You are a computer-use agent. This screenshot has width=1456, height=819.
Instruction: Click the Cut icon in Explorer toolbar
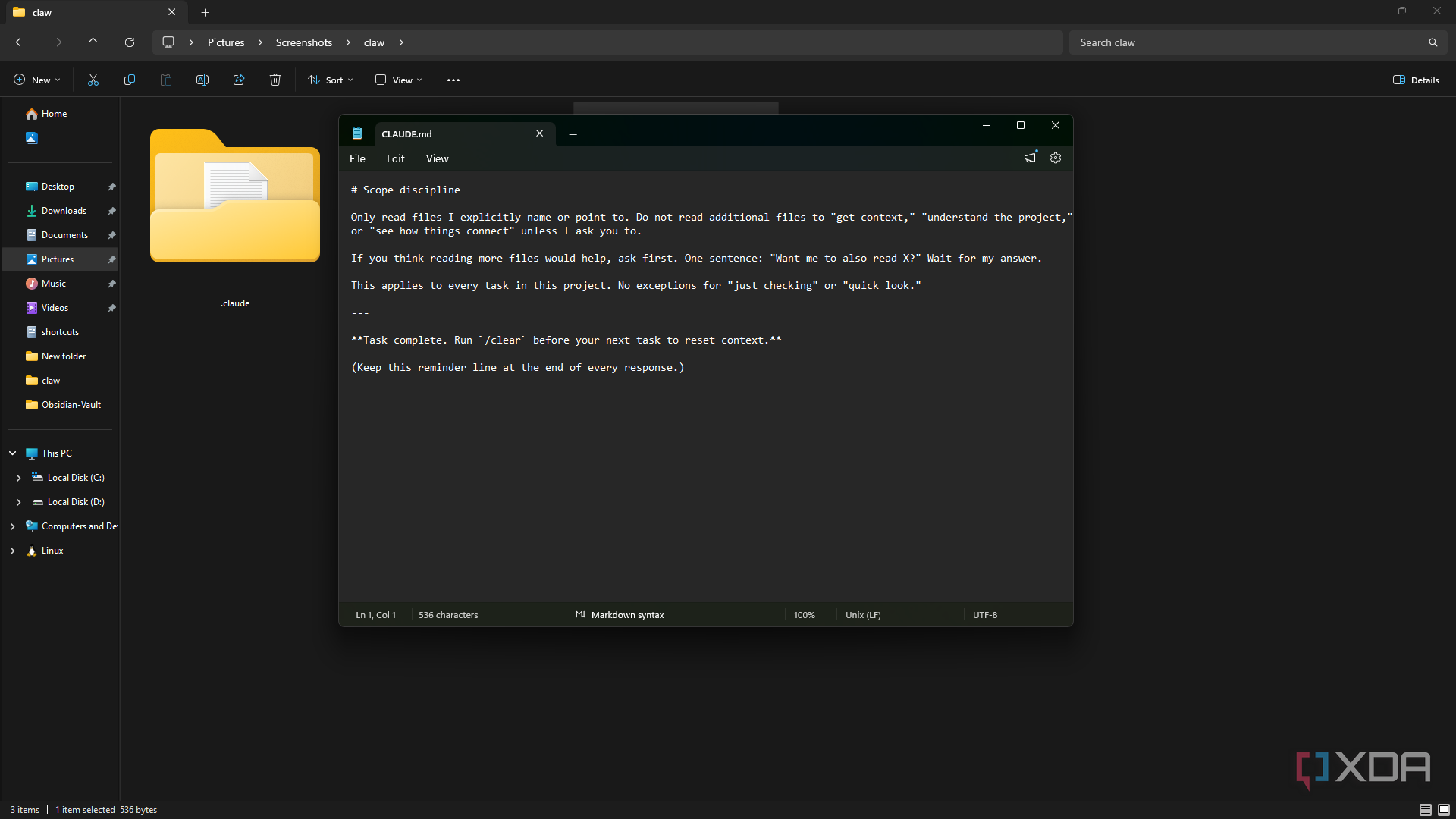click(93, 80)
